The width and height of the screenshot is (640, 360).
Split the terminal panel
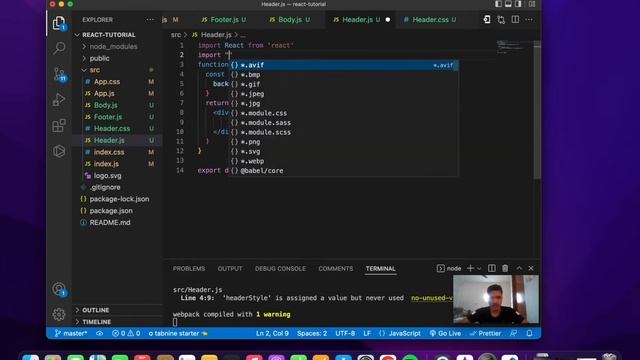tap(491, 268)
